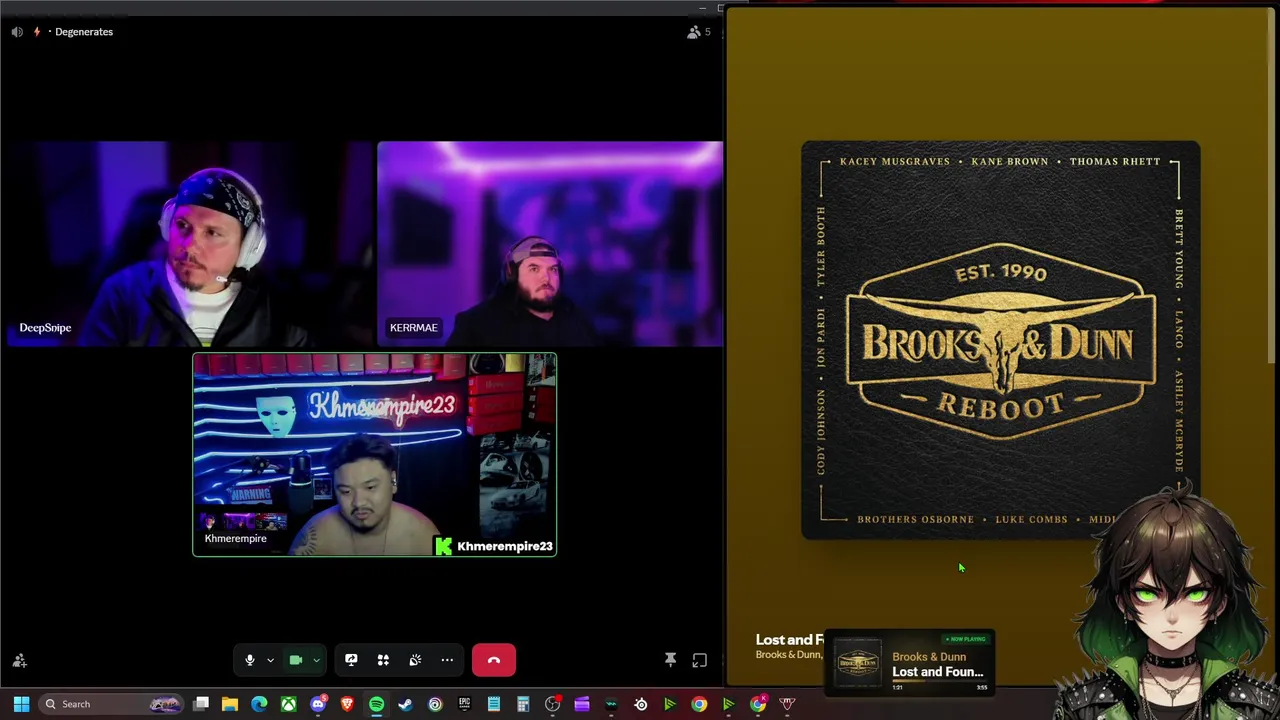Click the Now Playing badge
The width and height of the screenshot is (1280, 720).
coord(965,639)
